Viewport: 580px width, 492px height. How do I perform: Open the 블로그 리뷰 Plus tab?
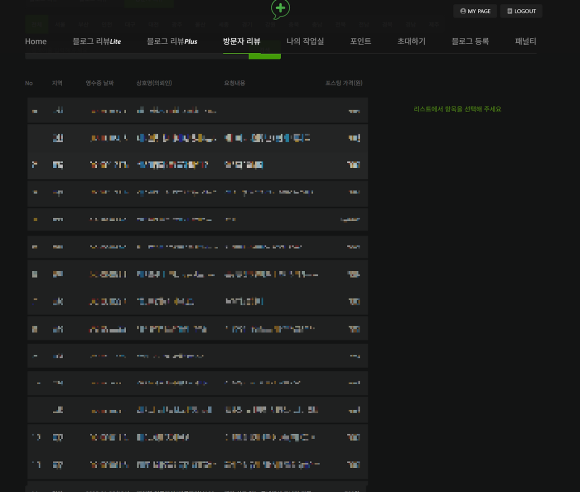172,41
